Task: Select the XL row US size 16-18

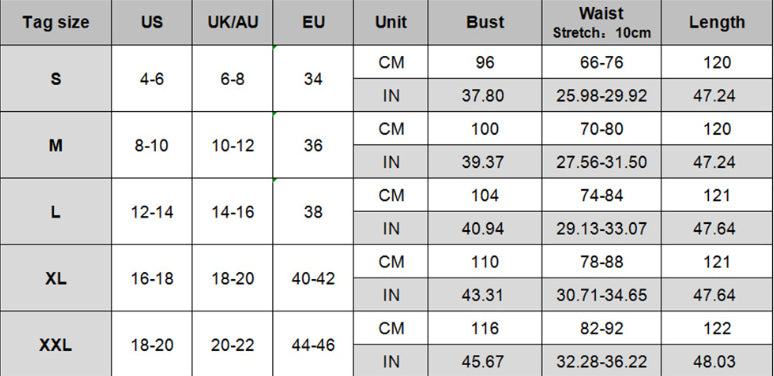Action: [x=152, y=278]
